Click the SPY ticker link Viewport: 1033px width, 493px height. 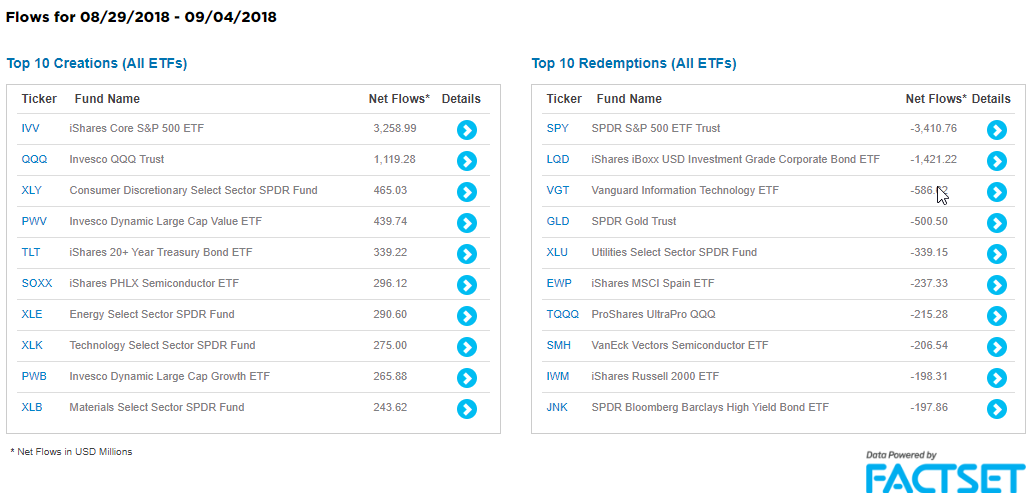[x=557, y=129]
